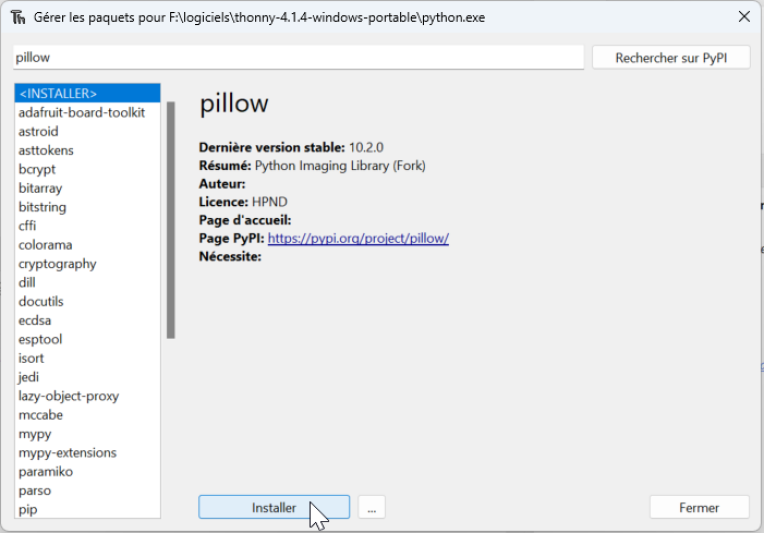Click the package search field containing pillow

(299, 57)
